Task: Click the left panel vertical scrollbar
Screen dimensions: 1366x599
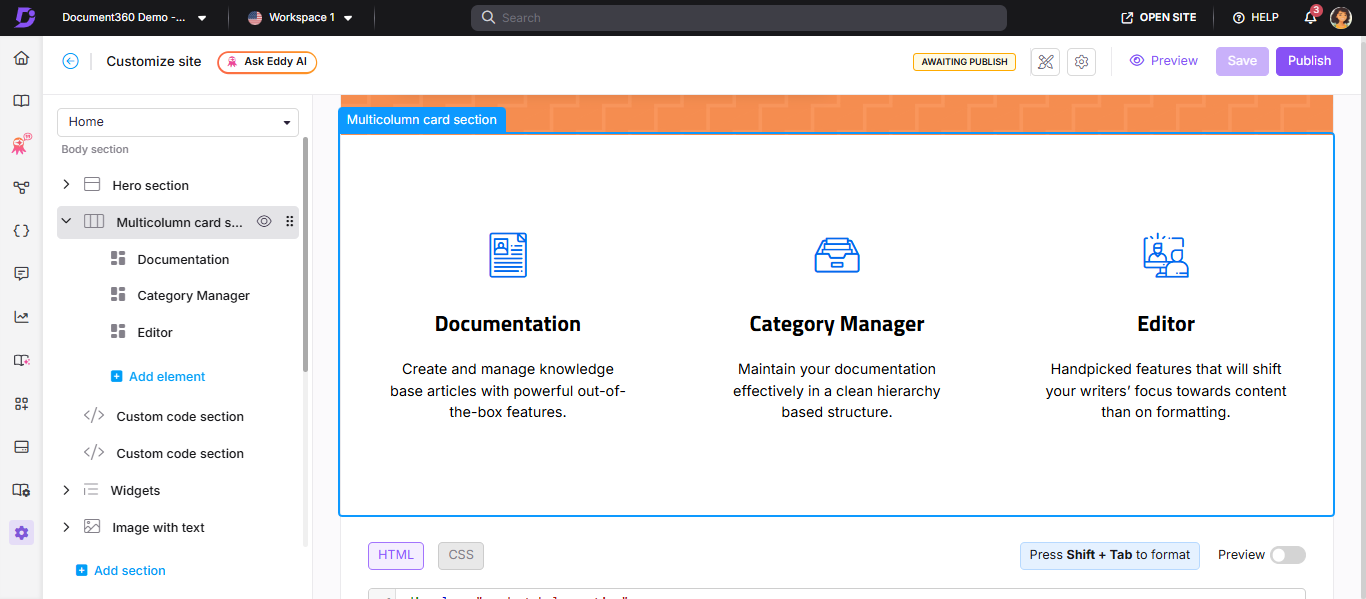Action: tap(306, 255)
